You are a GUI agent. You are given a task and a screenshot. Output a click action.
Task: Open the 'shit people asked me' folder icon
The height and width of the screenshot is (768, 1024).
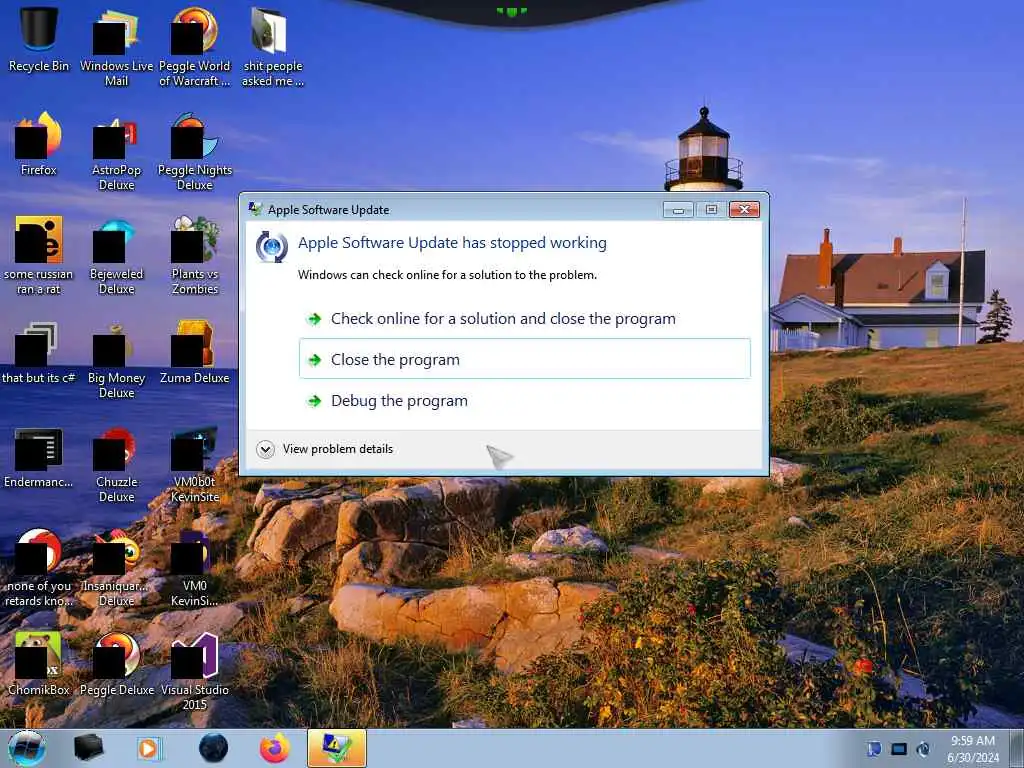(272, 46)
